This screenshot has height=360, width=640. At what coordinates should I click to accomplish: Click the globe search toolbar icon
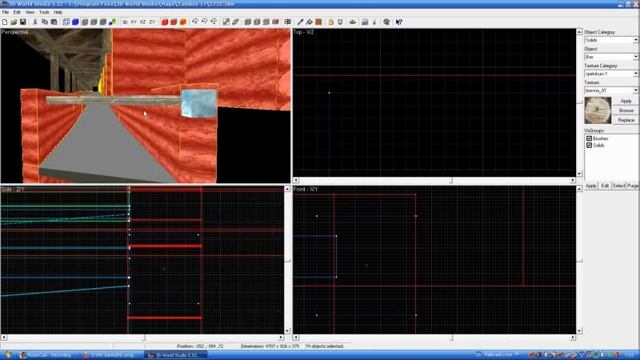coord(386,22)
